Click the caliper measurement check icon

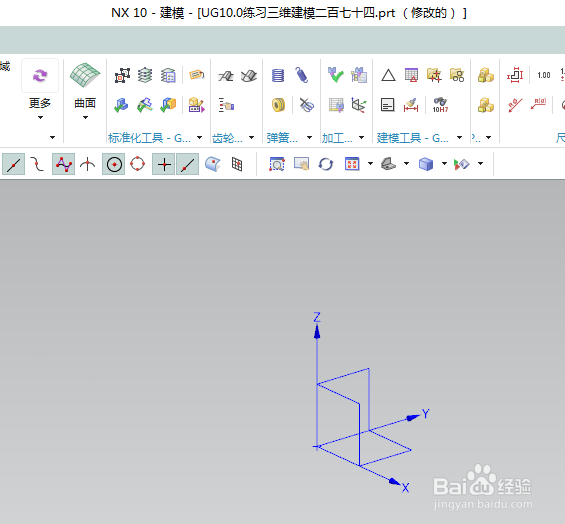pyautogui.click(x=145, y=105)
